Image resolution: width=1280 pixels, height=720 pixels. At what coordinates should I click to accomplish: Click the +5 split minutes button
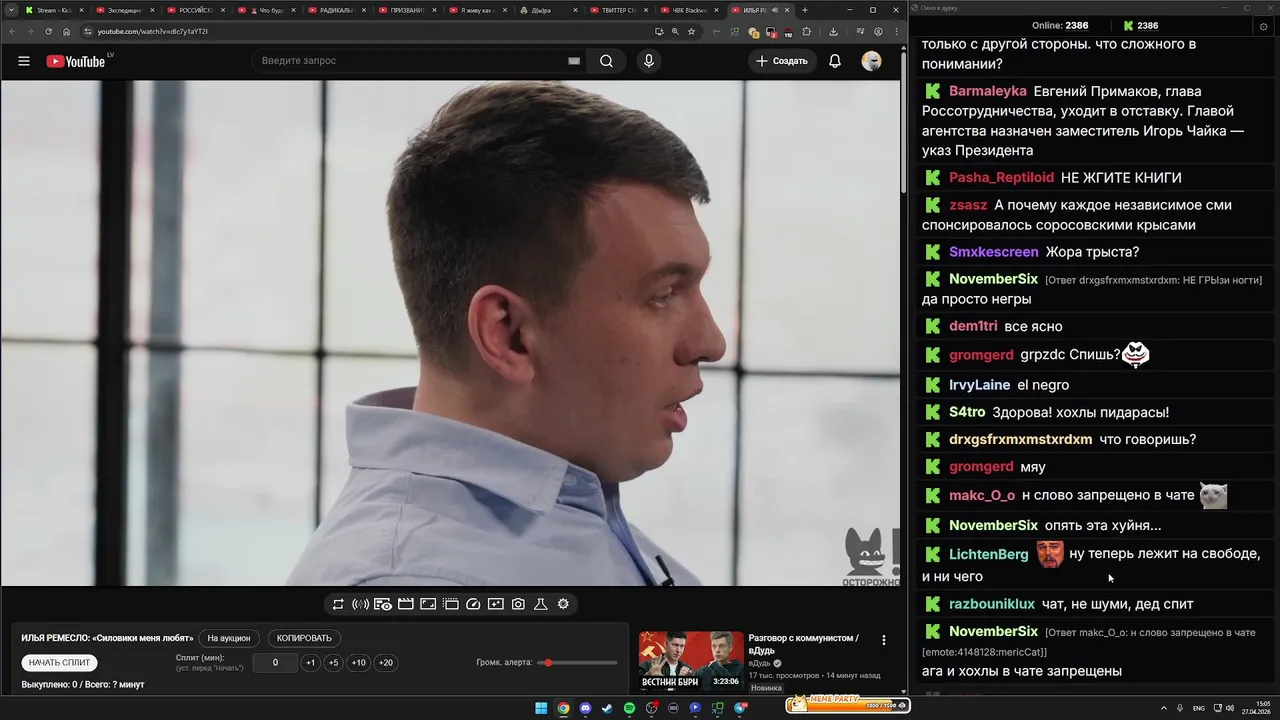[333, 663]
